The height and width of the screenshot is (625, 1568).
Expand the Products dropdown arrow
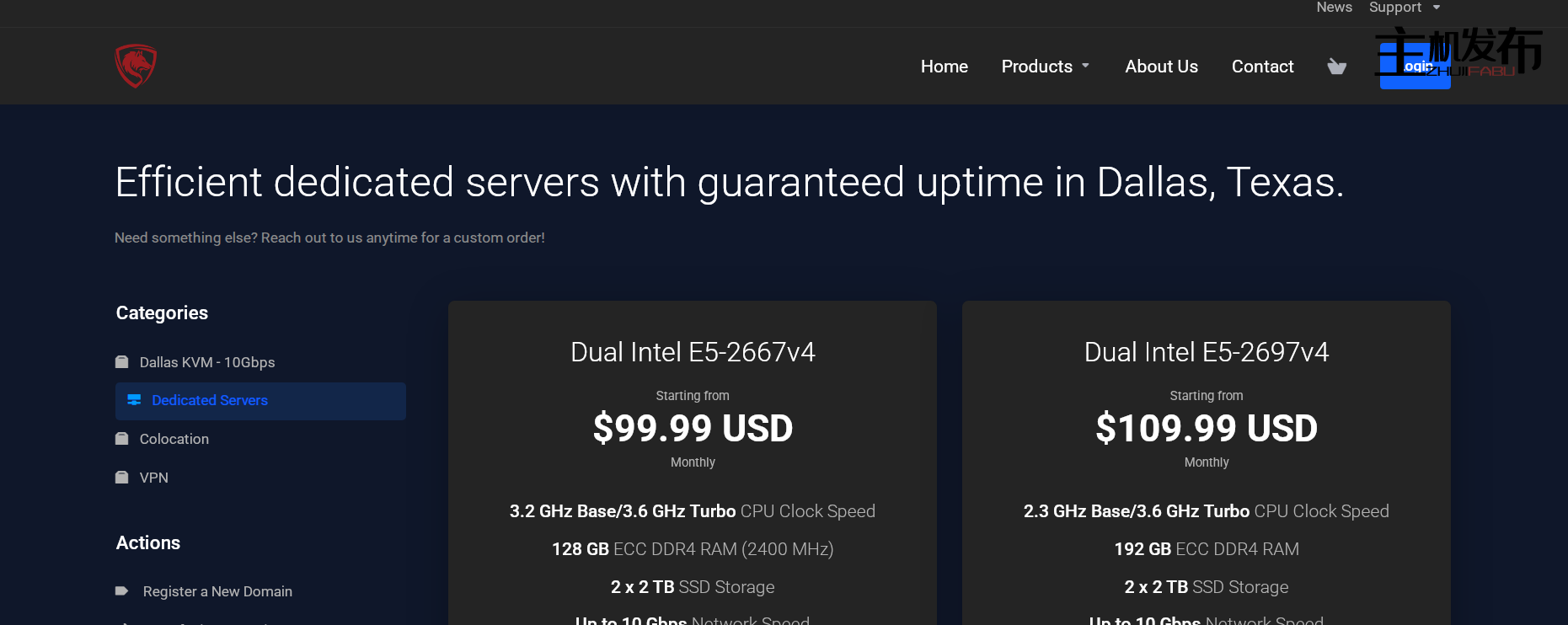coord(1085,66)
